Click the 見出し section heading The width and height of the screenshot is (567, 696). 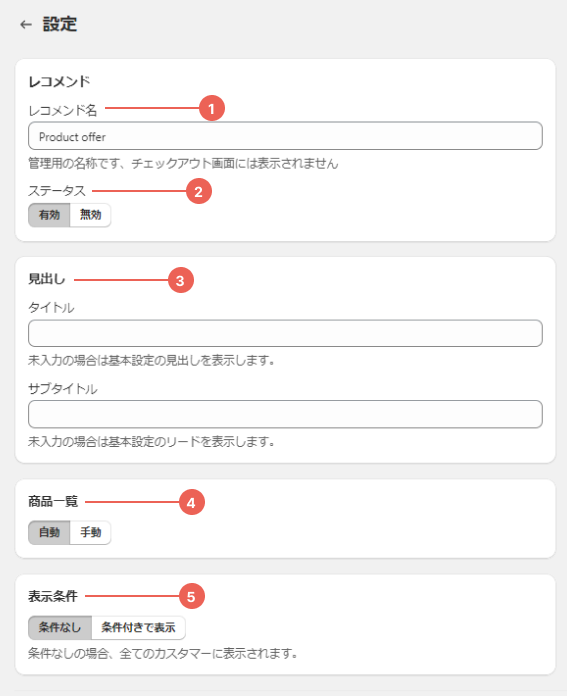point(47,279)
